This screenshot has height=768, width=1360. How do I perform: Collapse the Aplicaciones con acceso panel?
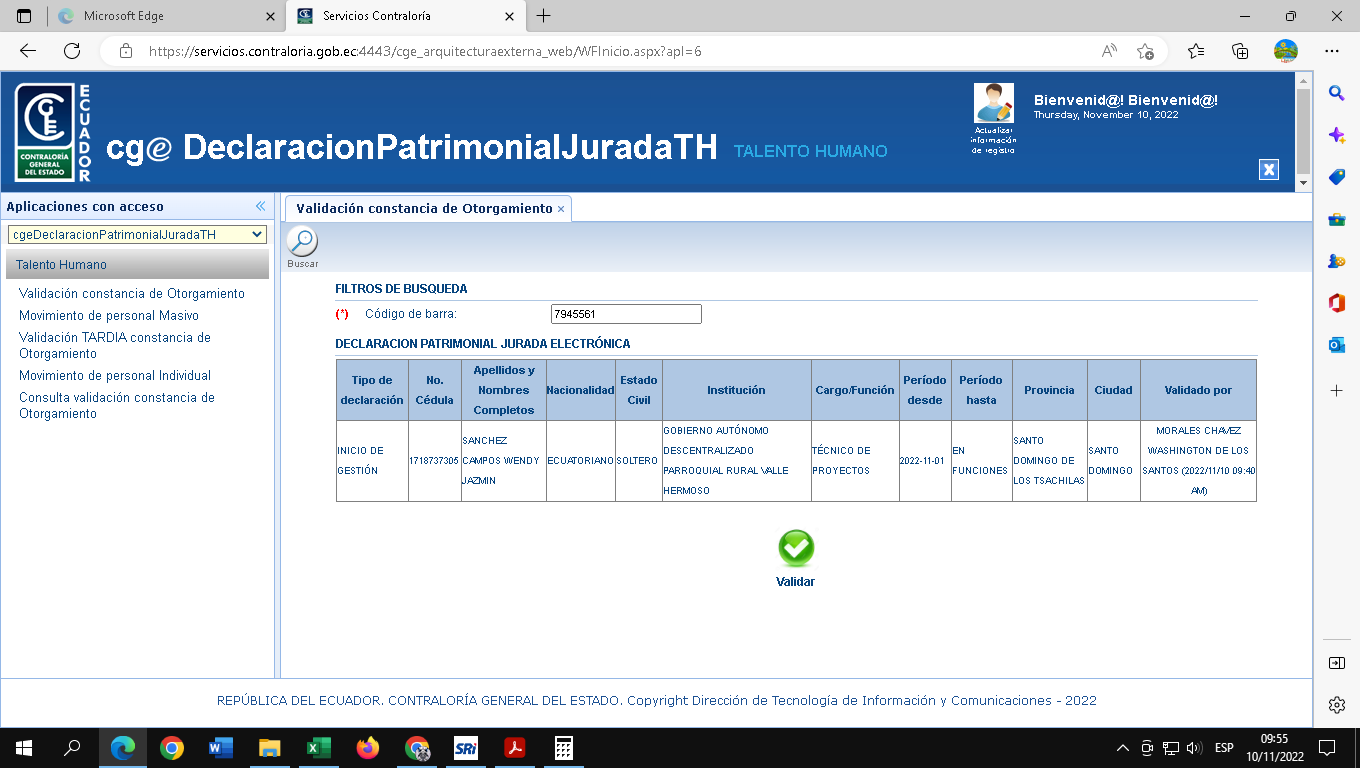pos(260,206)
